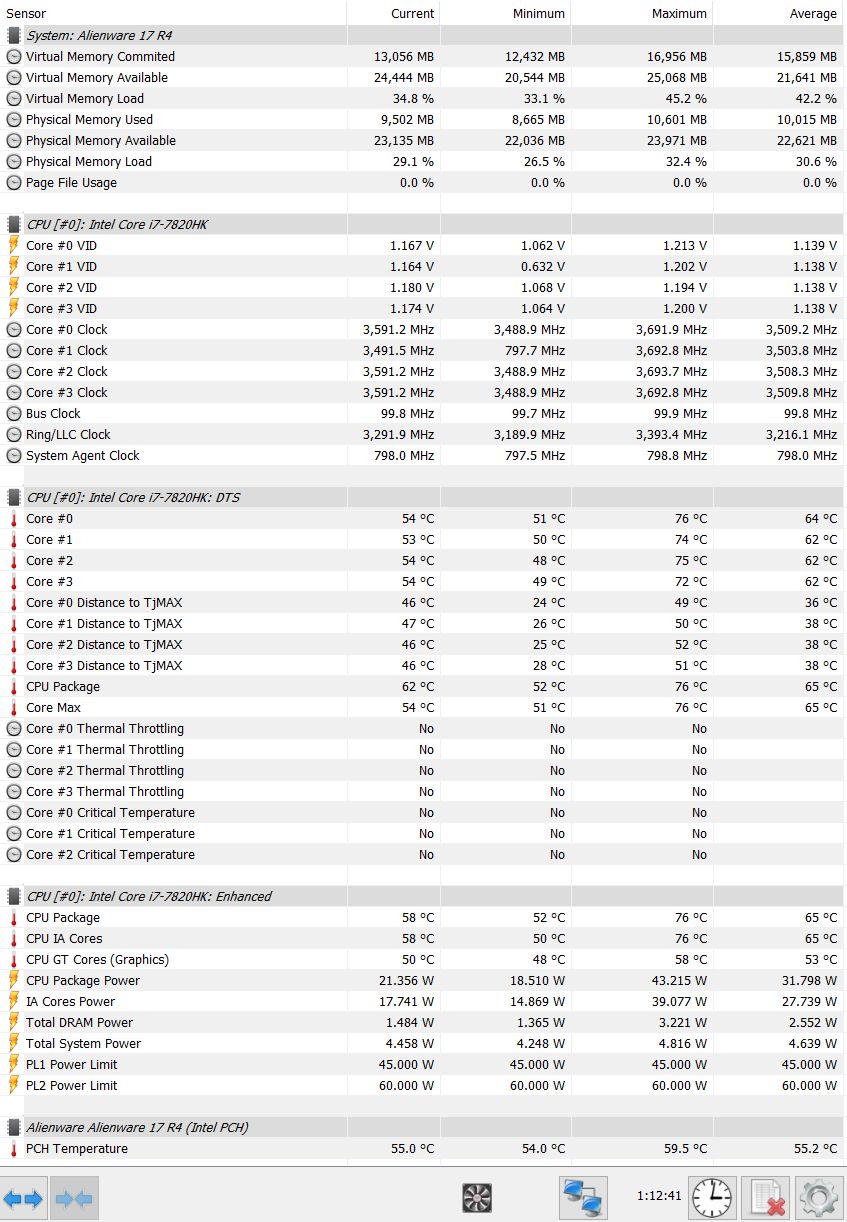Click the Maximum column header
The width and height of the screenshot is (847, 1222).
point(679,14)
